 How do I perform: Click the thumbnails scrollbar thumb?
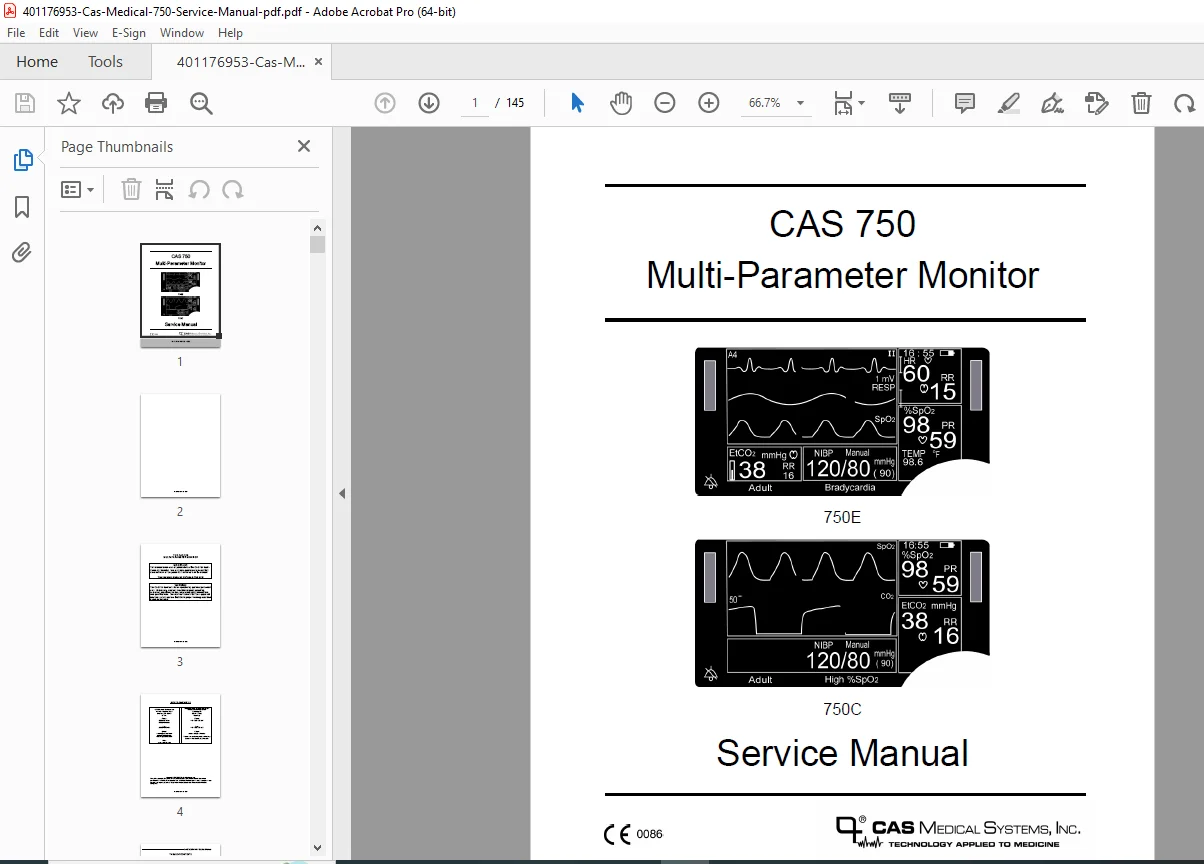point(317,245)
